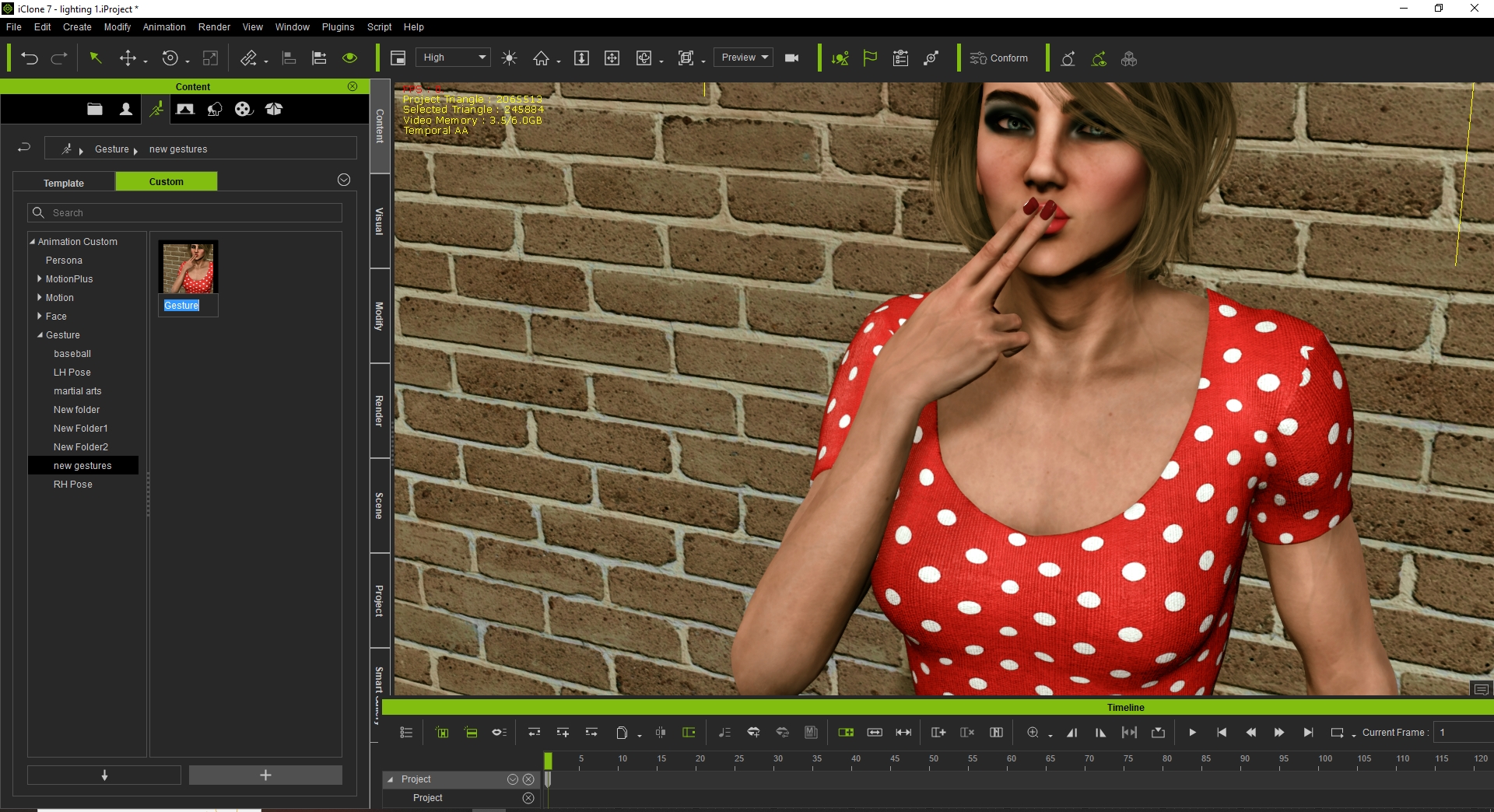
Task: Jump to the timeline end frame
Action: coord(1309,733)
